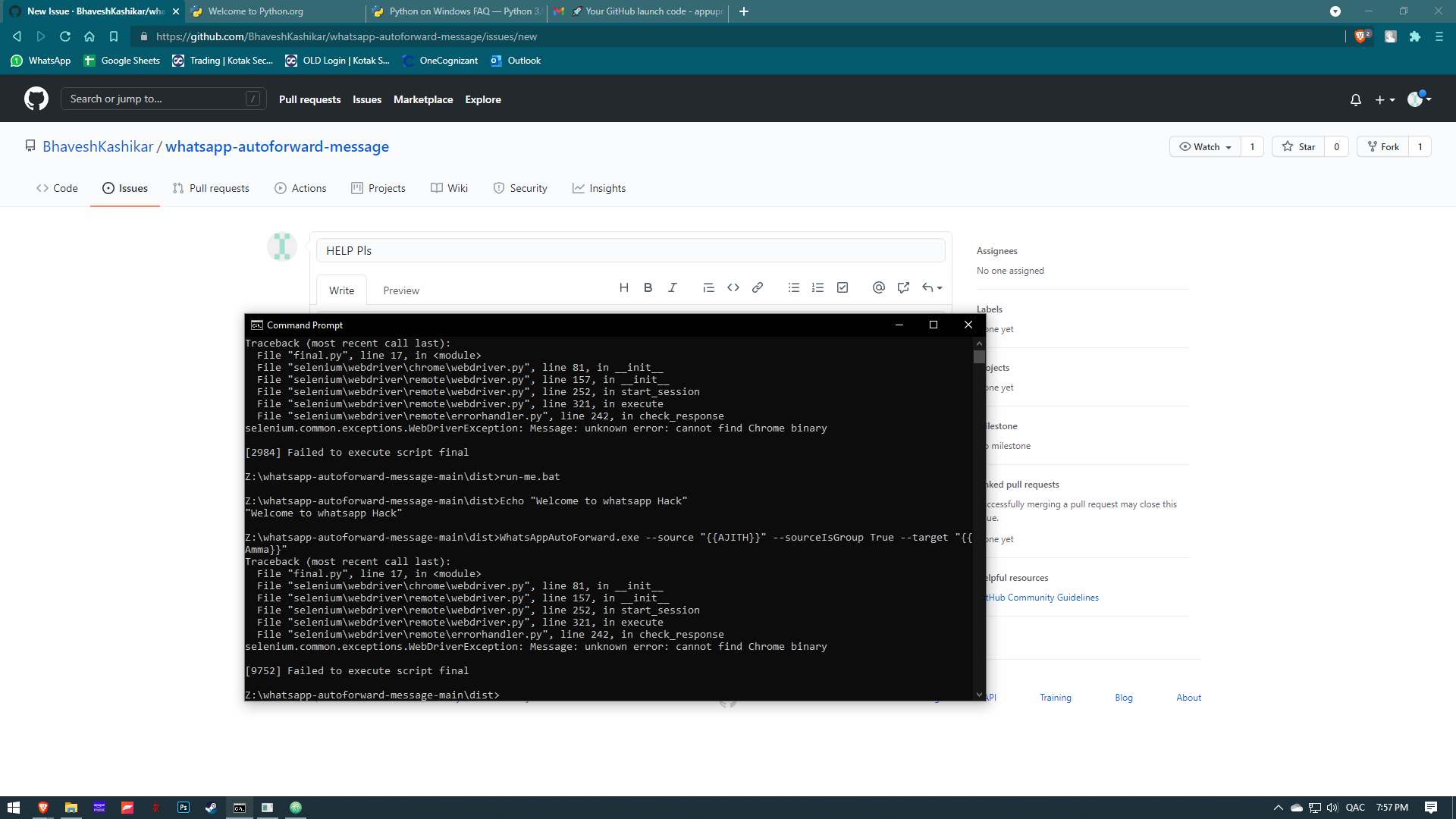Bookmark this page icon
The width and height of the screenshot is (1456, 819).
click(x=114, y=36)
